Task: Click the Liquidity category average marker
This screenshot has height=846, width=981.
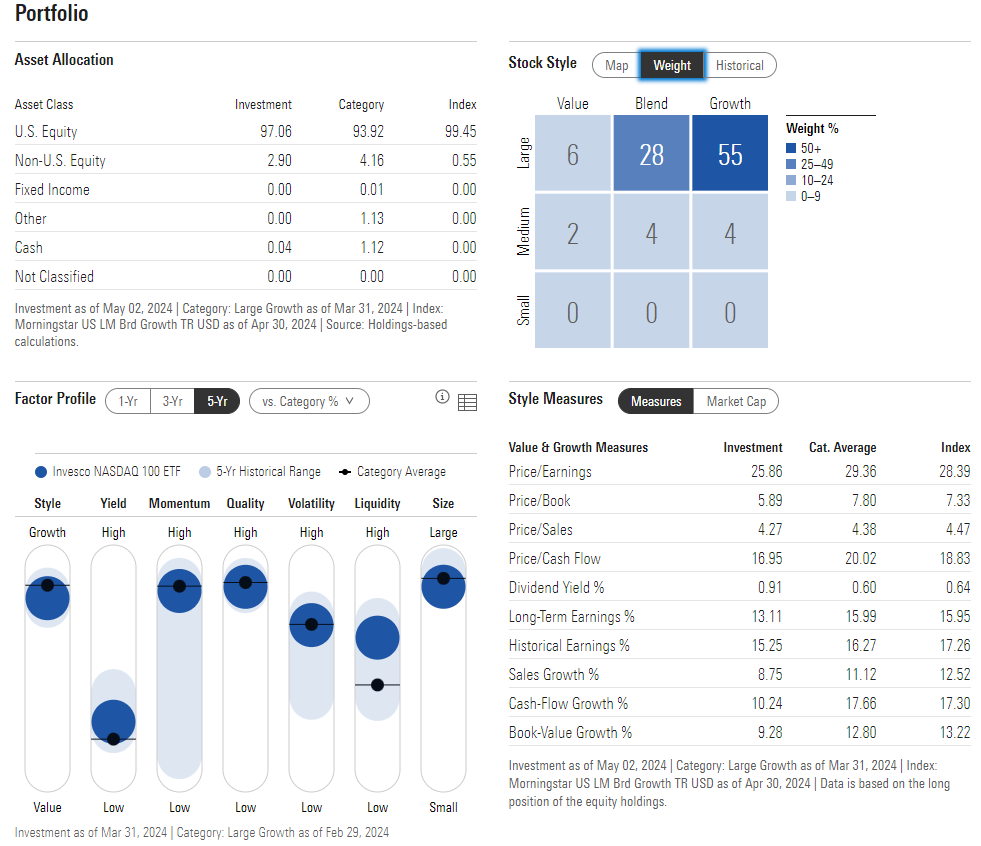Action: point(377,685)
